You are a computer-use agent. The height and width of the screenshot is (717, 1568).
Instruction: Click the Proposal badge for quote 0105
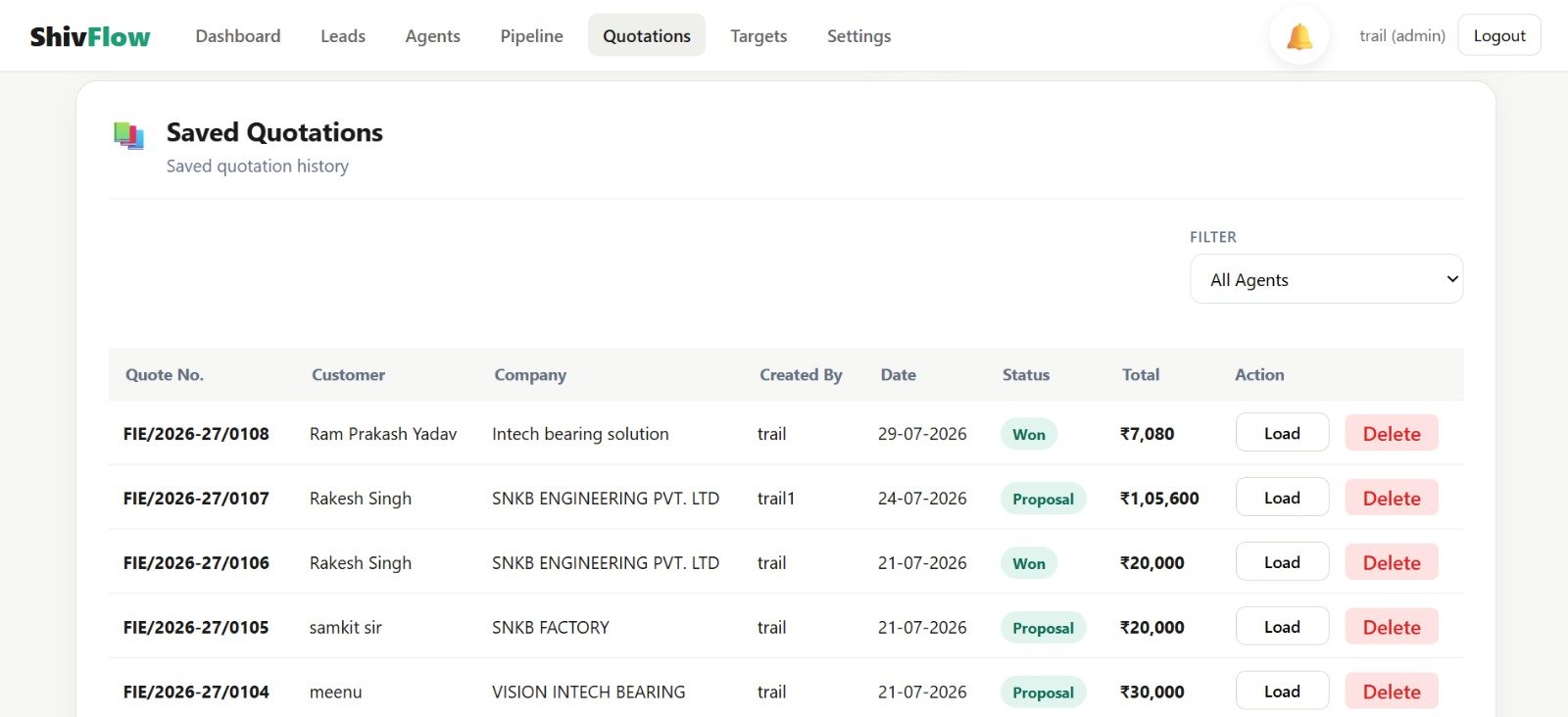(x=1043, y=628)
